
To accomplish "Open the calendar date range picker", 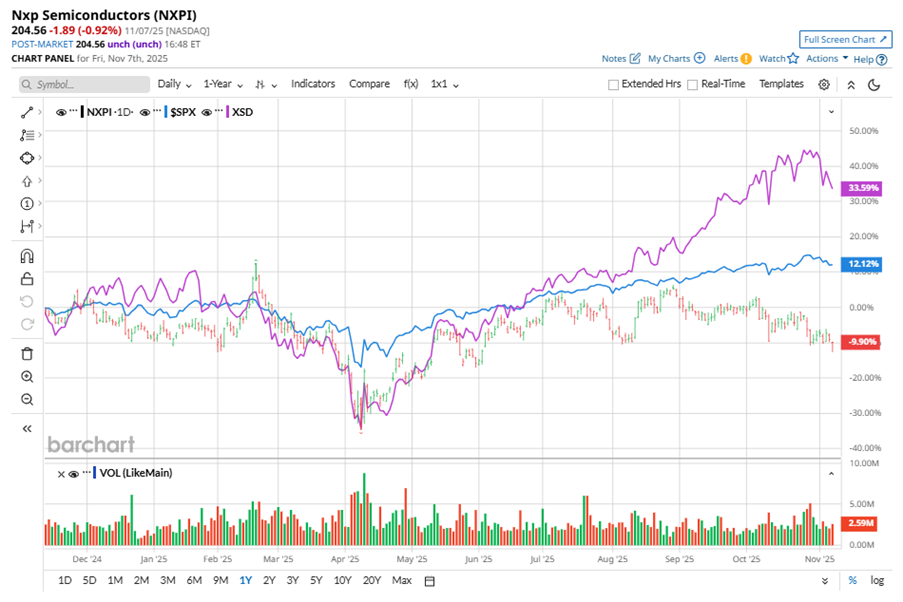I will pos(430,581).
